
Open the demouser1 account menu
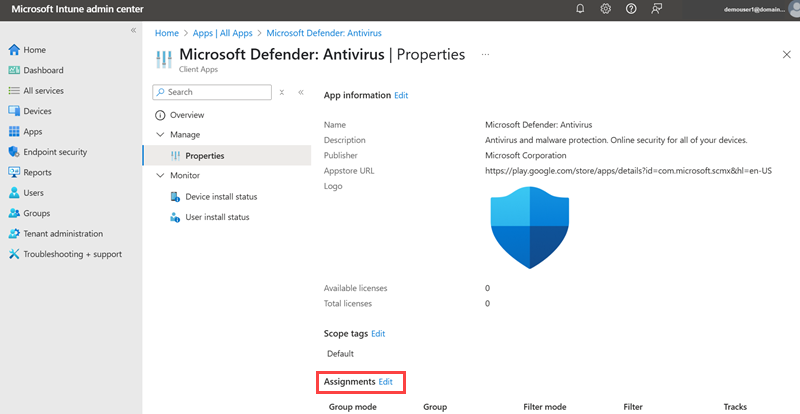tap(761, 9)
